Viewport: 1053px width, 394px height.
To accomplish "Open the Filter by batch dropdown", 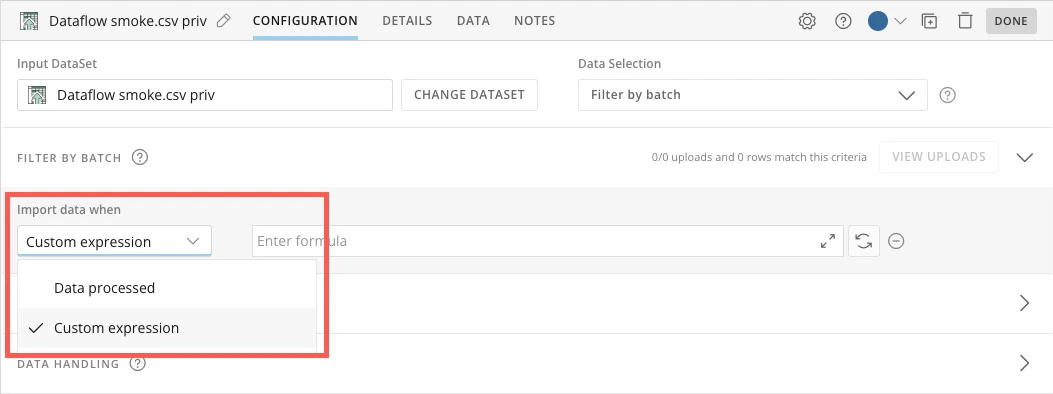I will (752, 95).
